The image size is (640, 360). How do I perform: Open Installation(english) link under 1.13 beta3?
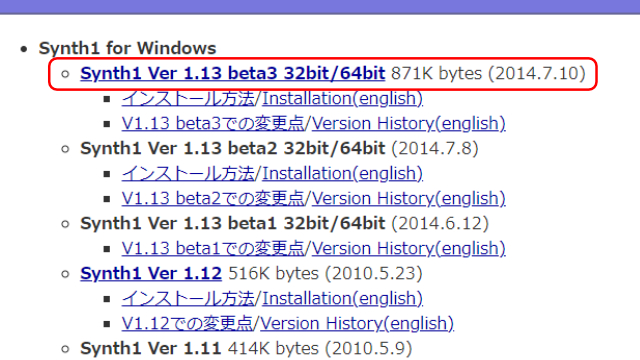[342, 98]
